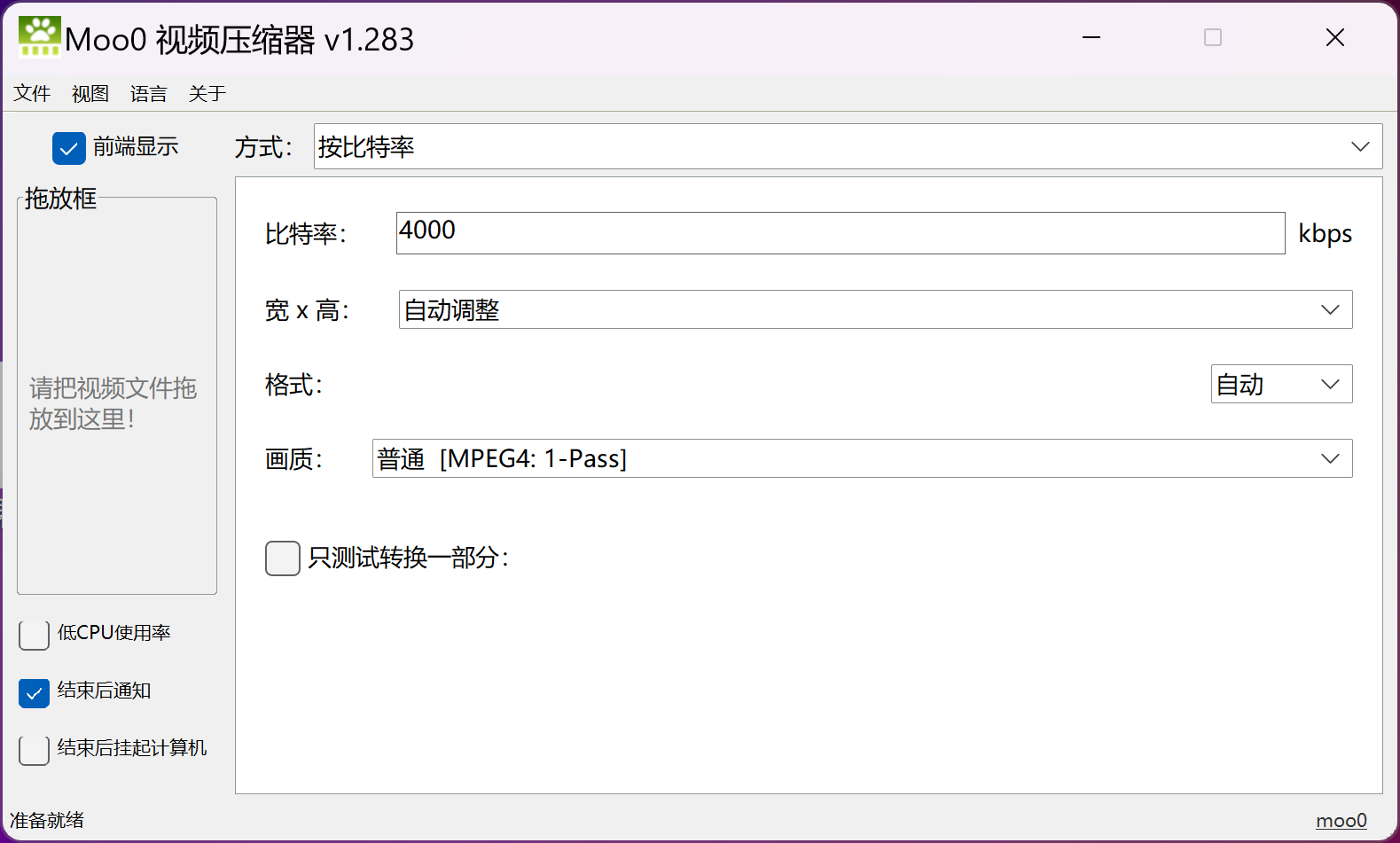Expand the 宽 x 高 dropdown 自动调整

pos(874,309)
